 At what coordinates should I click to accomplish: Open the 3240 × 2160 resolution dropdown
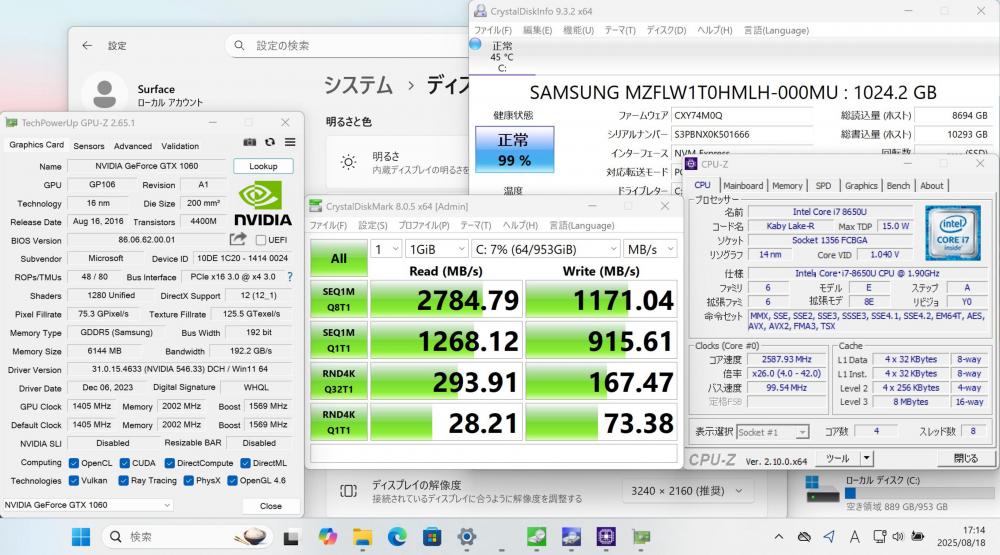(x=686, y=491)
